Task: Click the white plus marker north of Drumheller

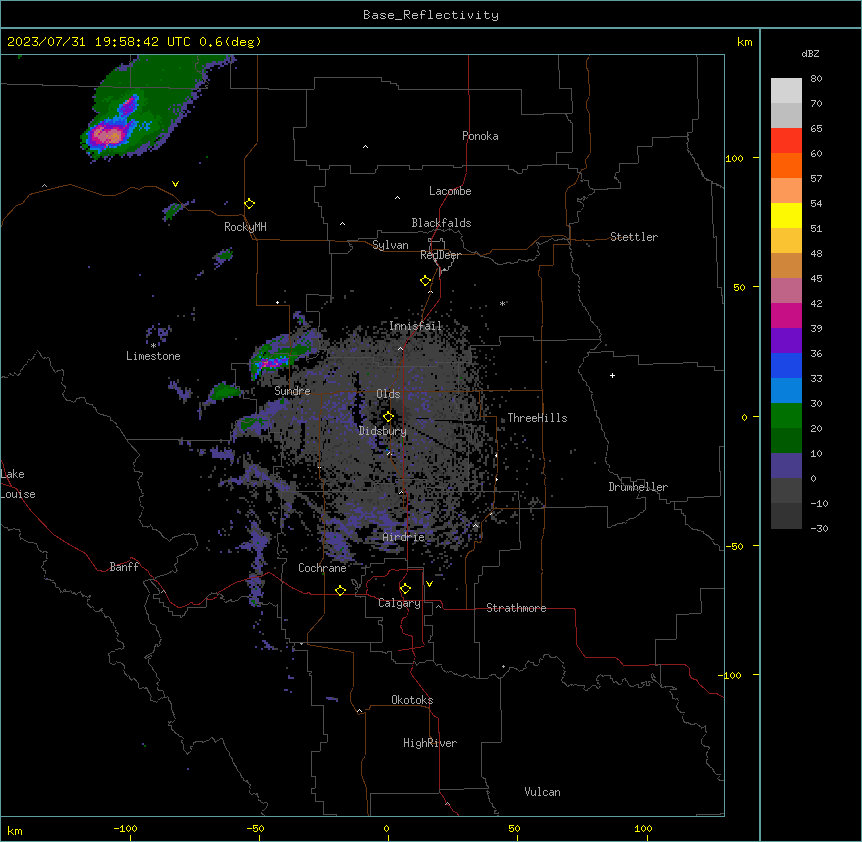Action: tap(612, 375)
